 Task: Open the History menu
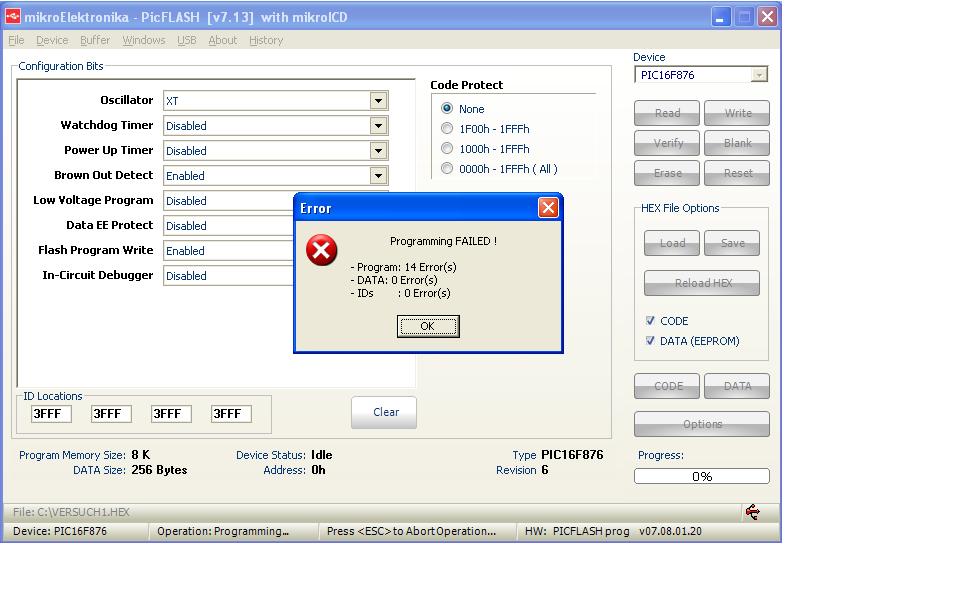[266, 40]
